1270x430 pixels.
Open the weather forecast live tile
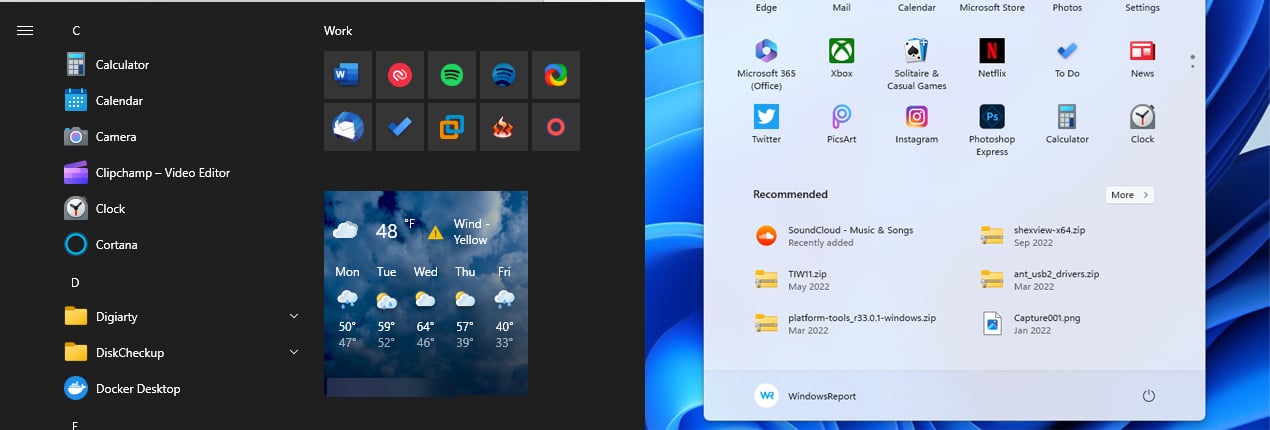click(426, 293)
